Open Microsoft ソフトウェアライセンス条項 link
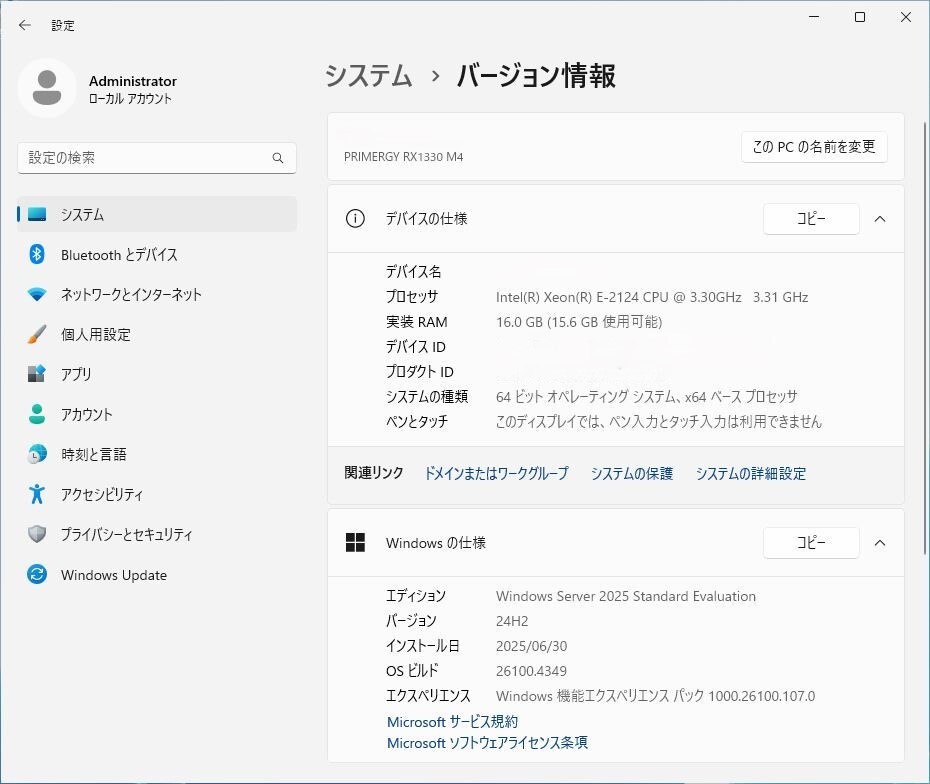Viewport: 930px width, 784px height. point(487,742)
